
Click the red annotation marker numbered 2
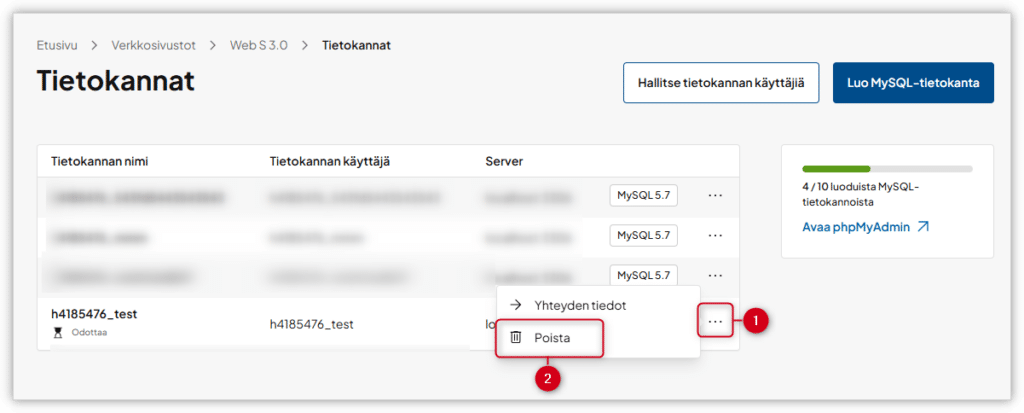tap(547, 379)
